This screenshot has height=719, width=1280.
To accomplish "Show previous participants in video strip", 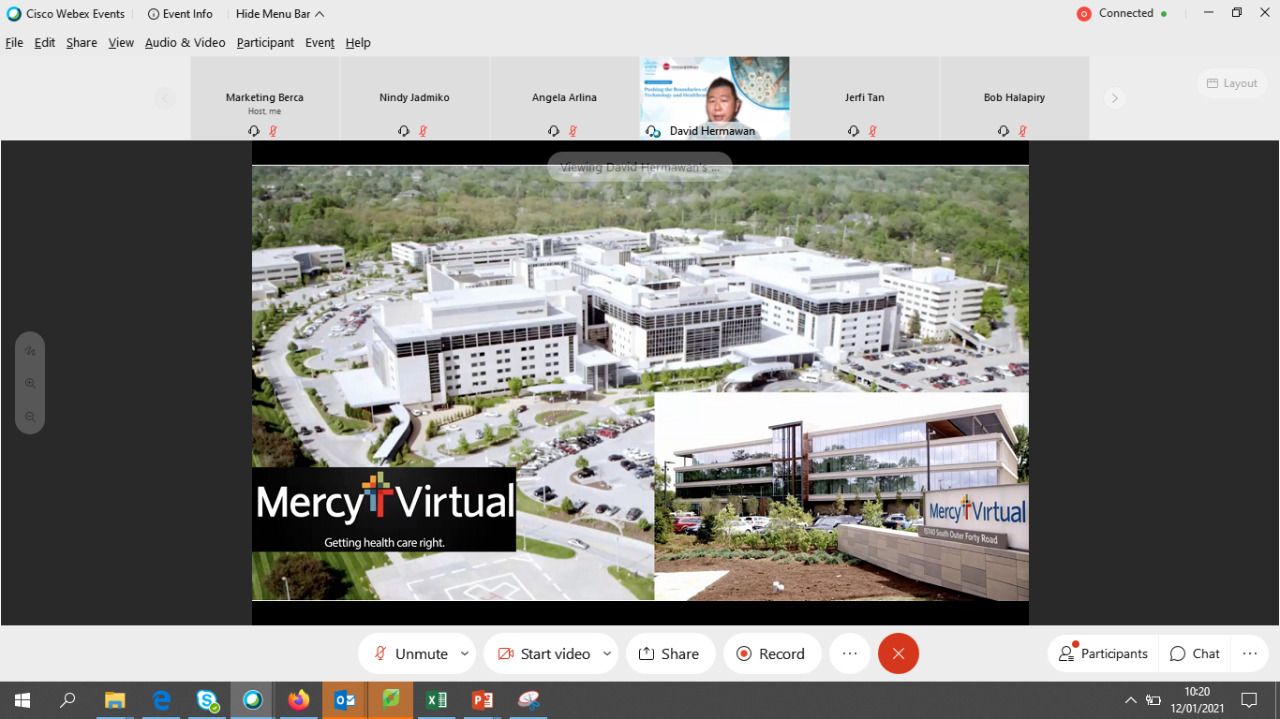I will click(165, 98).
